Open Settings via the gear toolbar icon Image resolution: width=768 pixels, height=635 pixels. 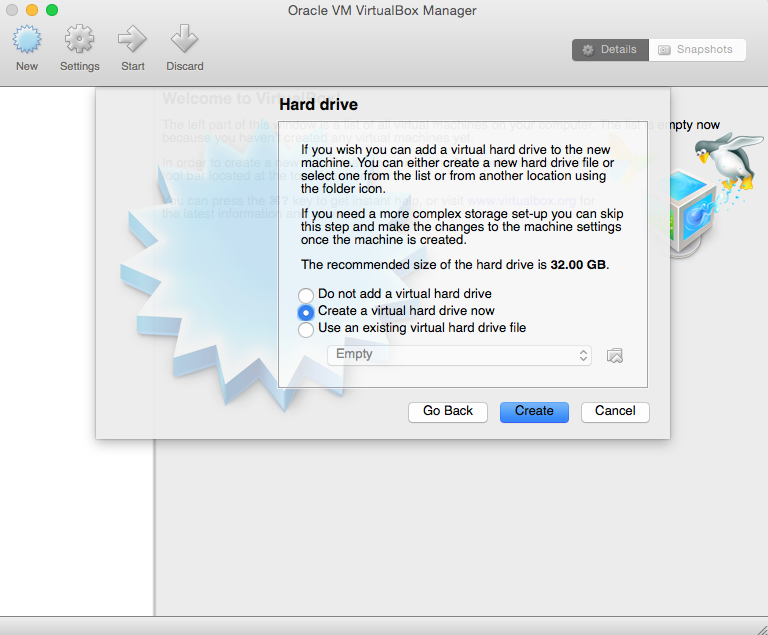(79, 39)
